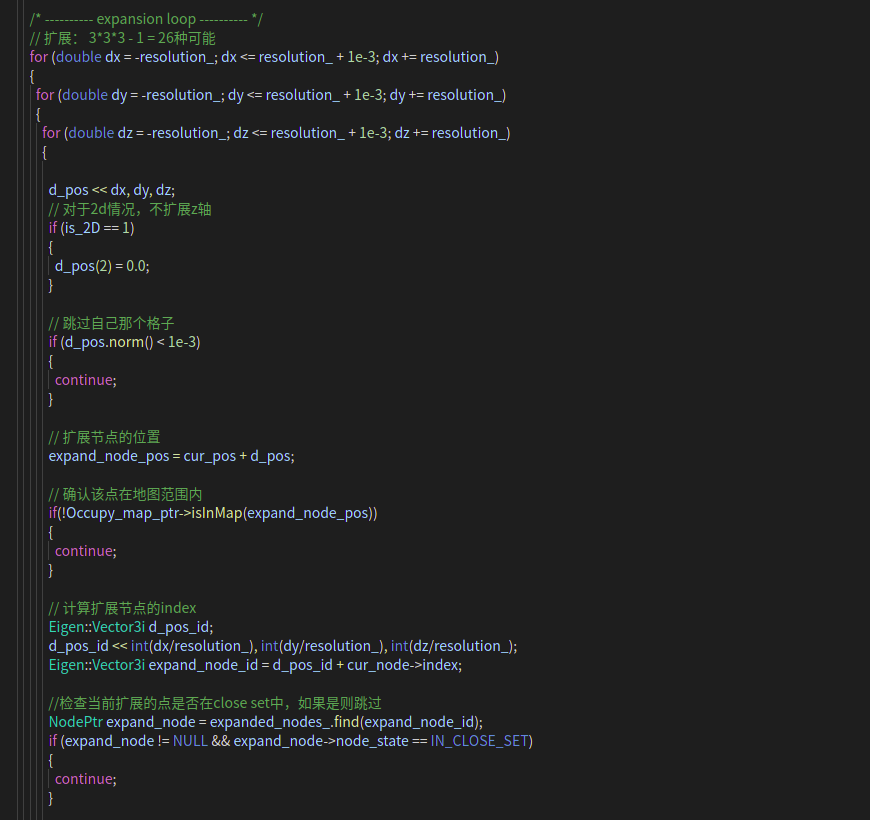The height and width of the screenshot is (820, 870).
Task: Click expanded_nodes_.find call
Action: (285, 722)
